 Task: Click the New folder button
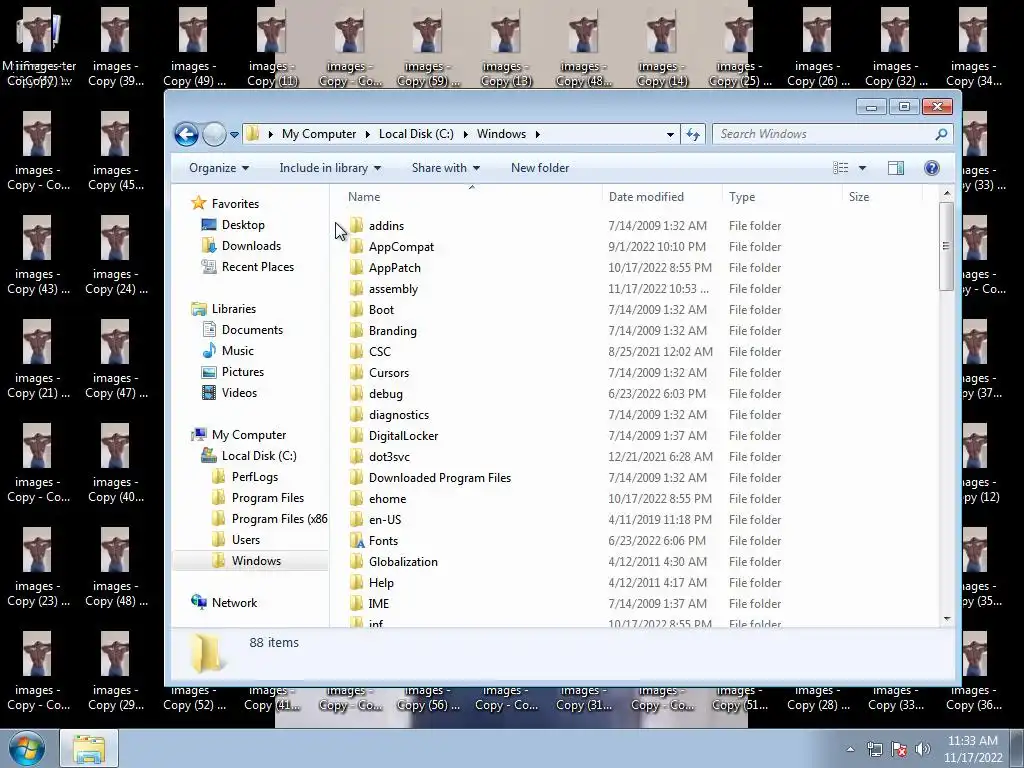(540, 168)
